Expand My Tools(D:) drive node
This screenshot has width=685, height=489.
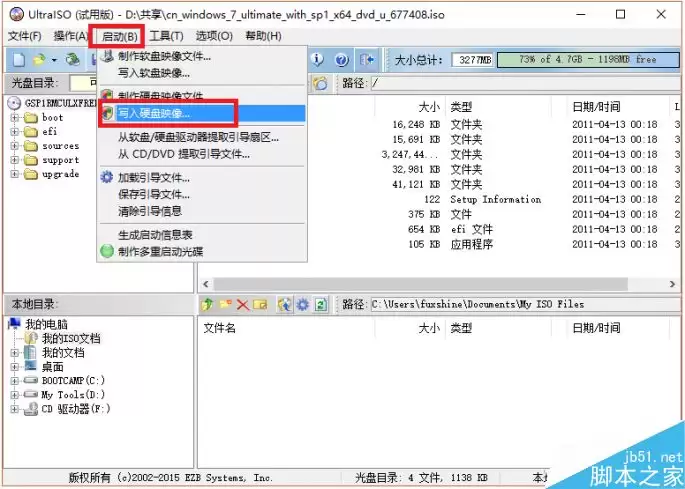(x=14, y=395)
